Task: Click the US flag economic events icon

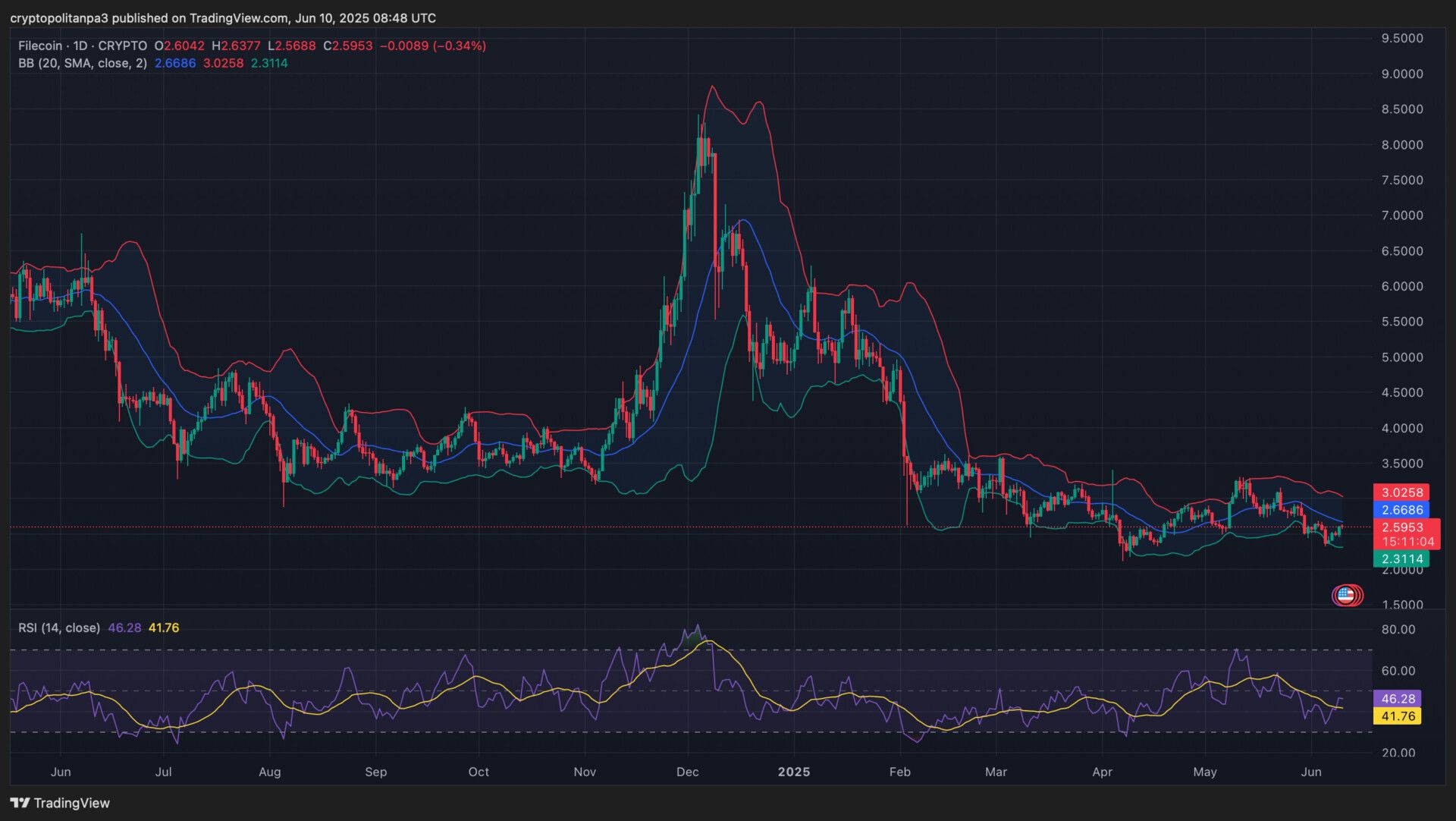Action: [1346, 596]
